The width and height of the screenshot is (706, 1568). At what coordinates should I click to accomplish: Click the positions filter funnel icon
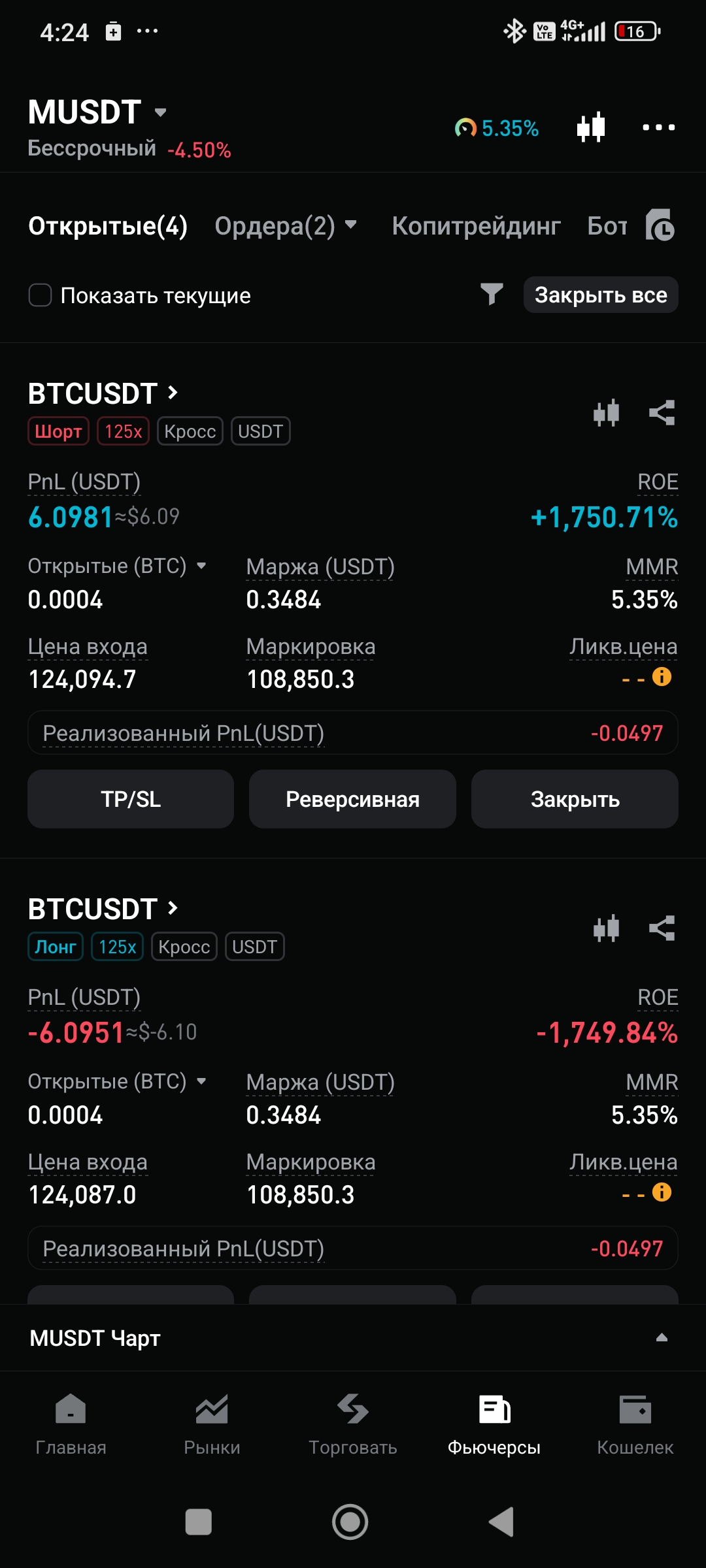pyautogui.click(x=492, y=295)
